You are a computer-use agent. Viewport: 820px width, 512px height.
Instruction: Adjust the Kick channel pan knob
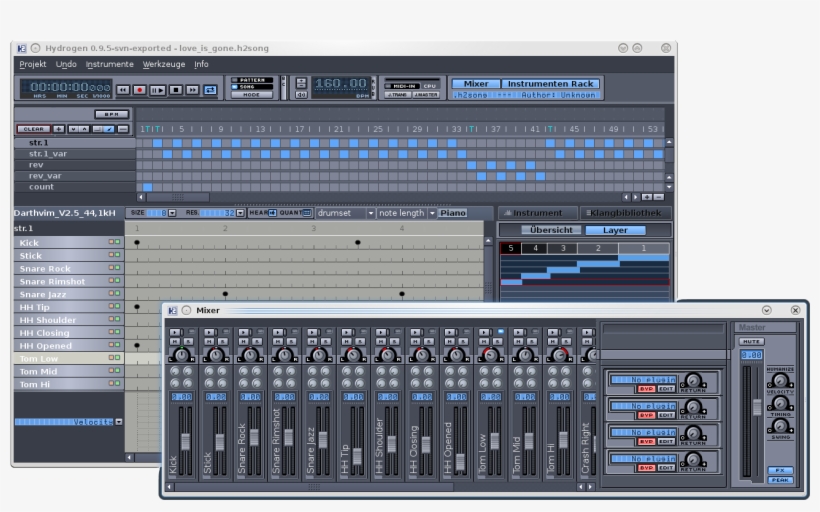pos(181,355)
